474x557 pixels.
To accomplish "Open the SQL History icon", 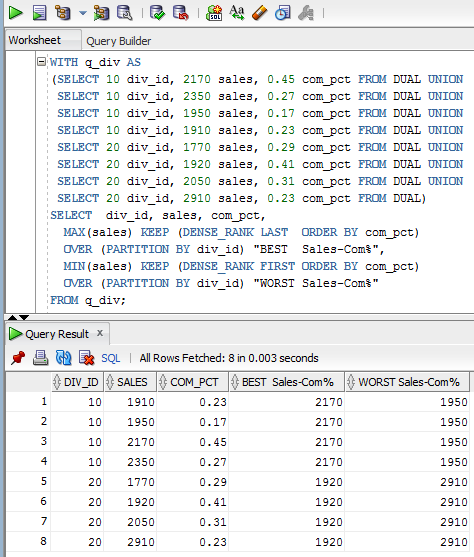I will coord(283,13).
